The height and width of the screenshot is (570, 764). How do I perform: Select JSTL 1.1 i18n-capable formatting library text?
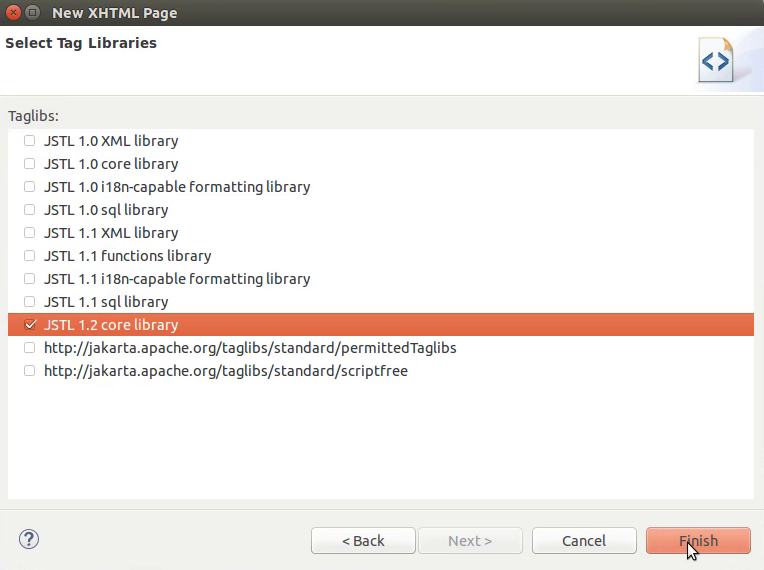(177, 279)
